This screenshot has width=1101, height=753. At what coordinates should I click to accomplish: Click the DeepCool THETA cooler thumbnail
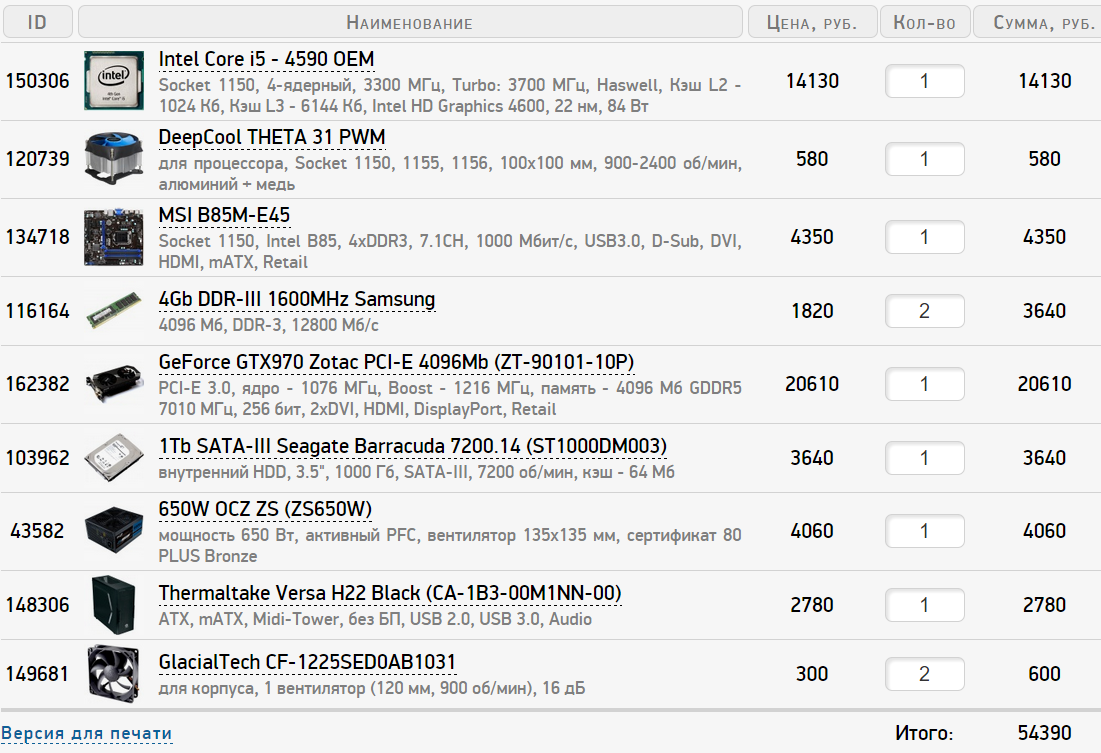(x=114, y=159)
